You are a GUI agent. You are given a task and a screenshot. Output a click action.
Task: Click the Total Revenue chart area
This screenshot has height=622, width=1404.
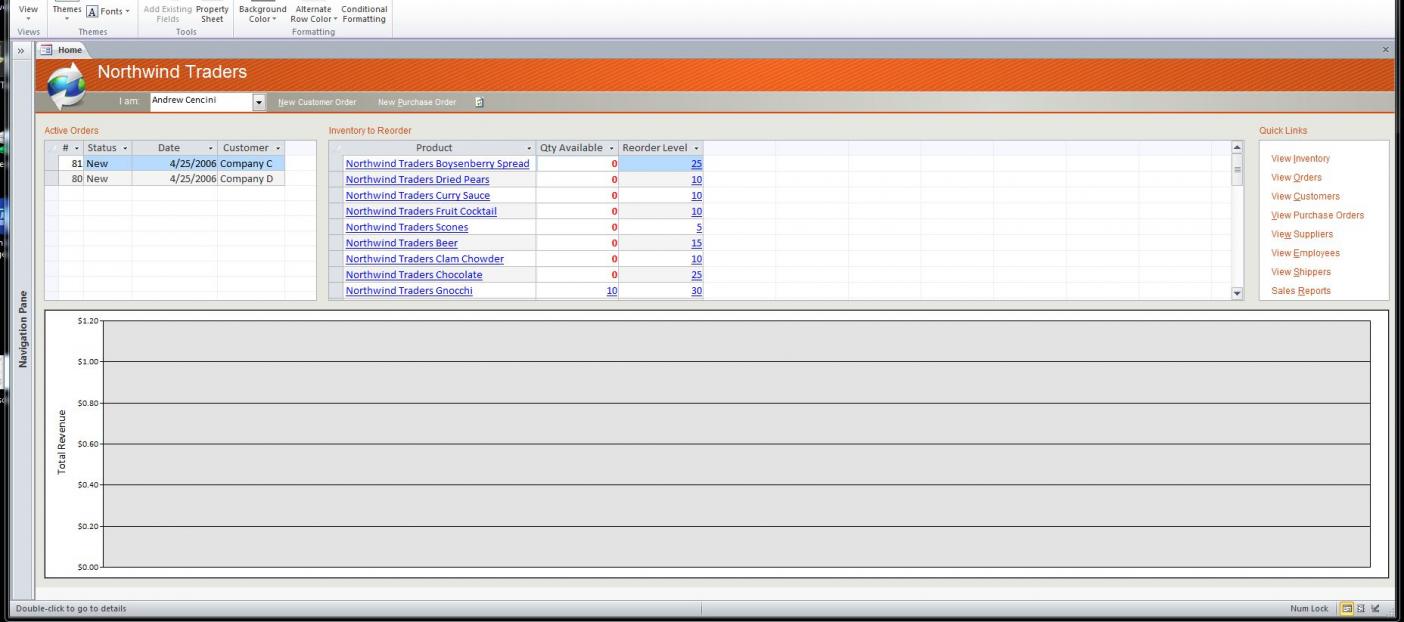pyautogui.click(x=716, y=444)
